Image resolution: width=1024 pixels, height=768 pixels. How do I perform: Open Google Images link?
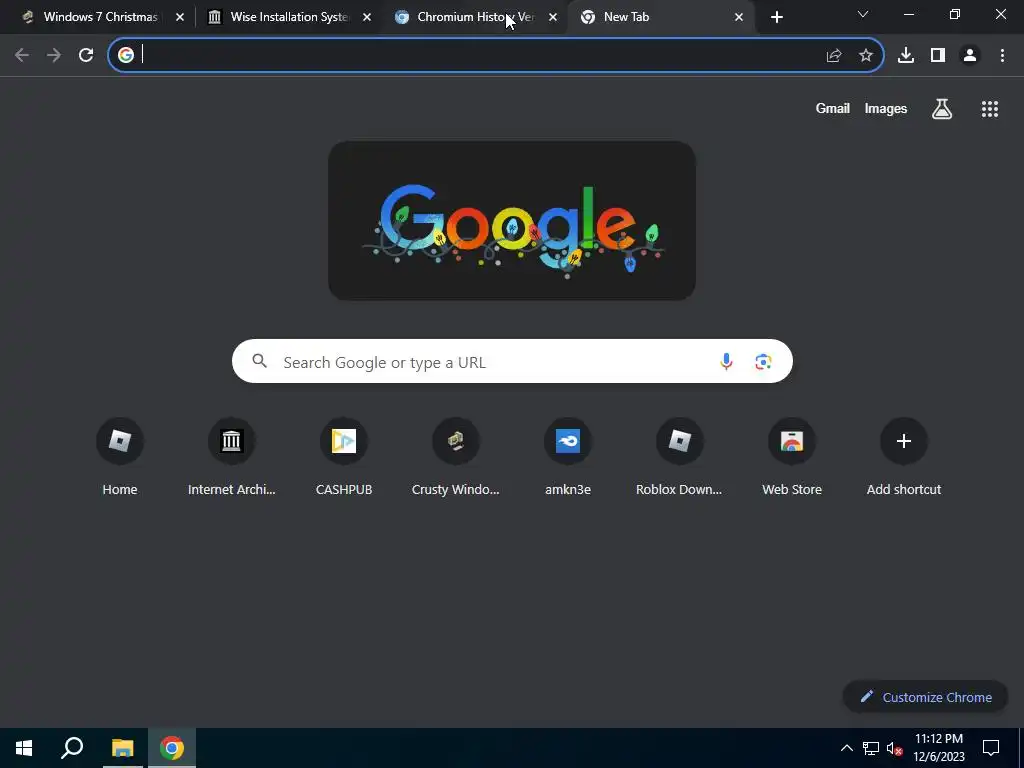pos(886,108)
